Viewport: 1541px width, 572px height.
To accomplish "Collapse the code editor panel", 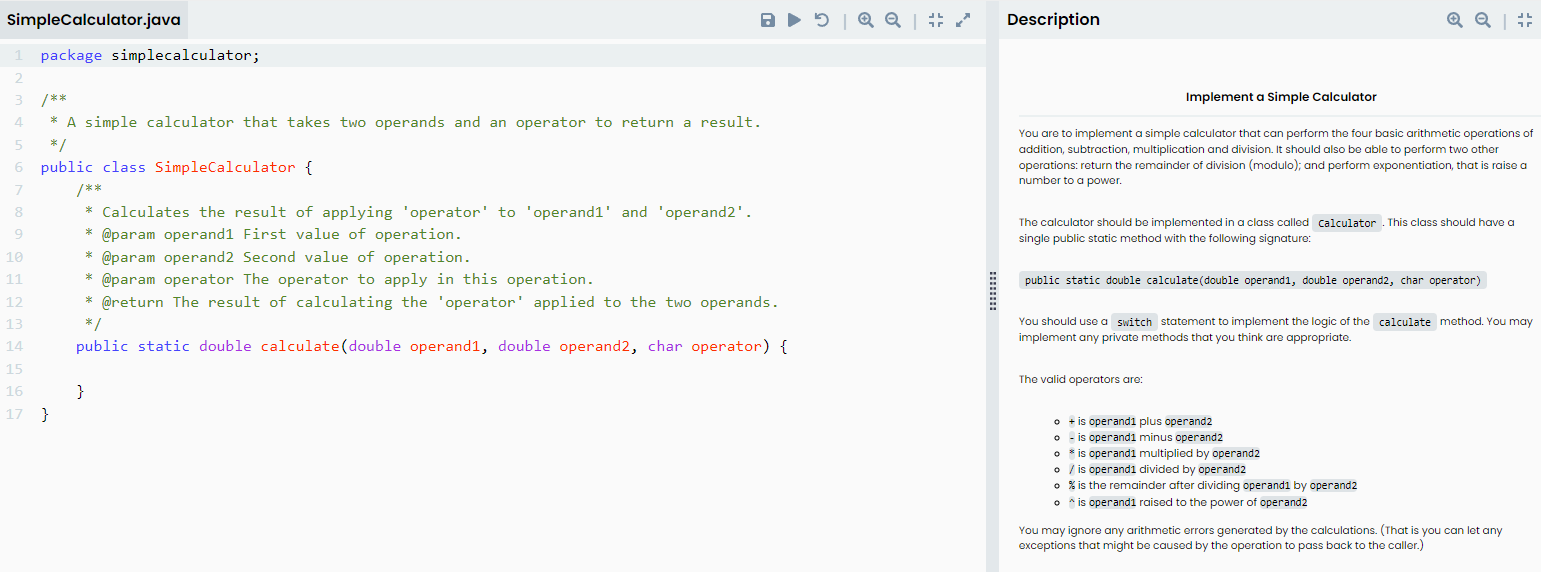I will [x=936, y=20].
